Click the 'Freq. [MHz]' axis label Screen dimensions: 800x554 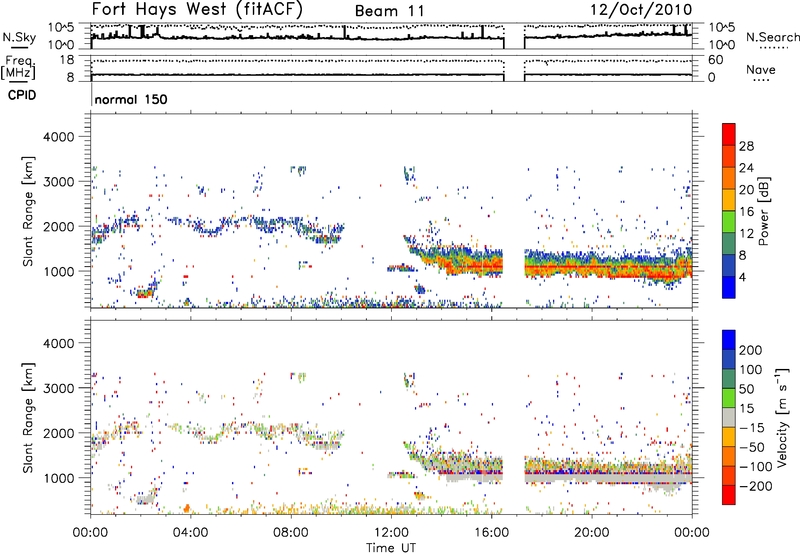(x=18, y=68)
